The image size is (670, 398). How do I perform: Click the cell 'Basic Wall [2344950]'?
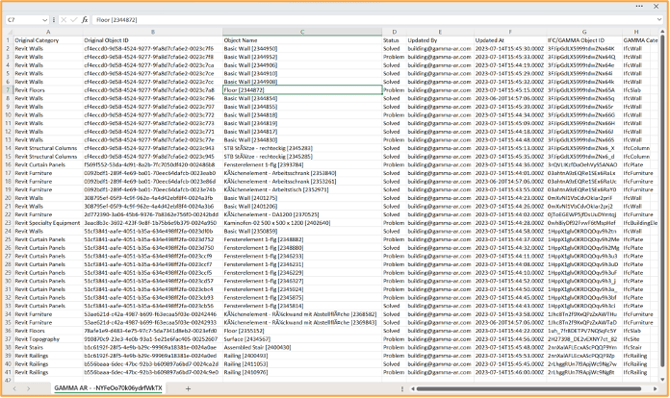(x=302, y=49)
